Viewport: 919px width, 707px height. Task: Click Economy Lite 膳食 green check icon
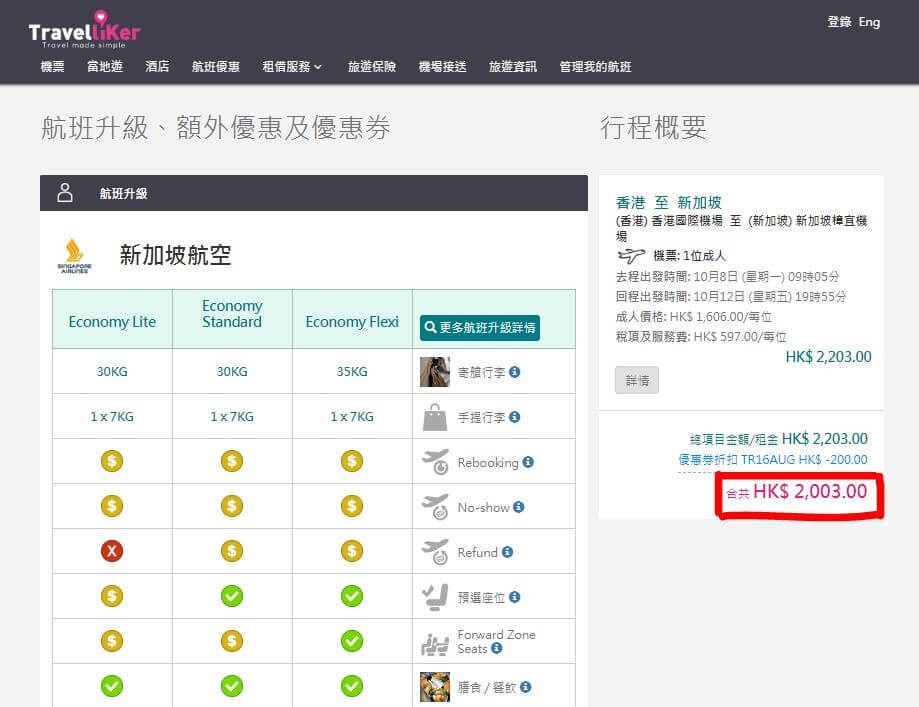pos(112,686)
